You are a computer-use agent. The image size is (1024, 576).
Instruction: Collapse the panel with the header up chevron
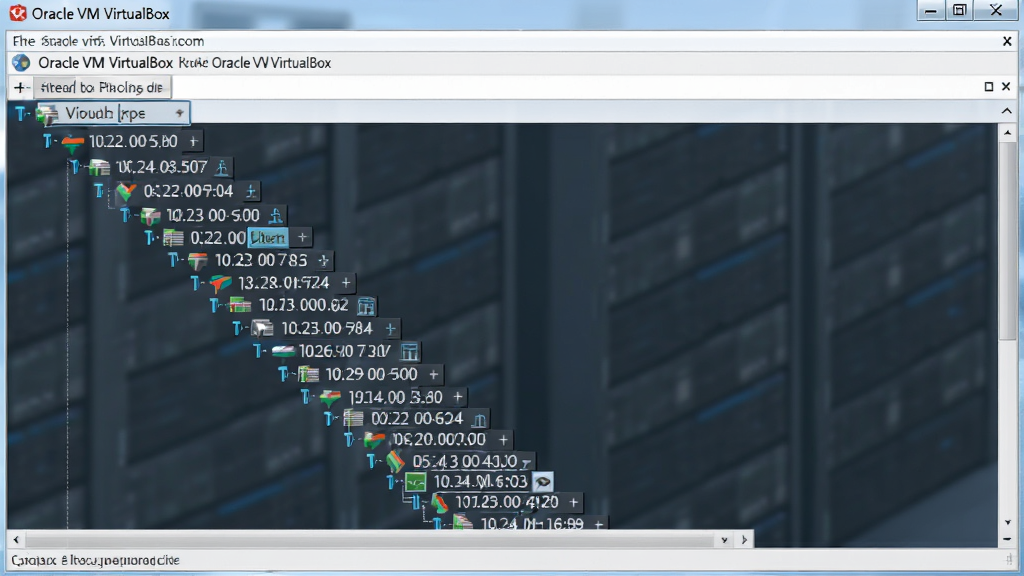(1006, 112)
